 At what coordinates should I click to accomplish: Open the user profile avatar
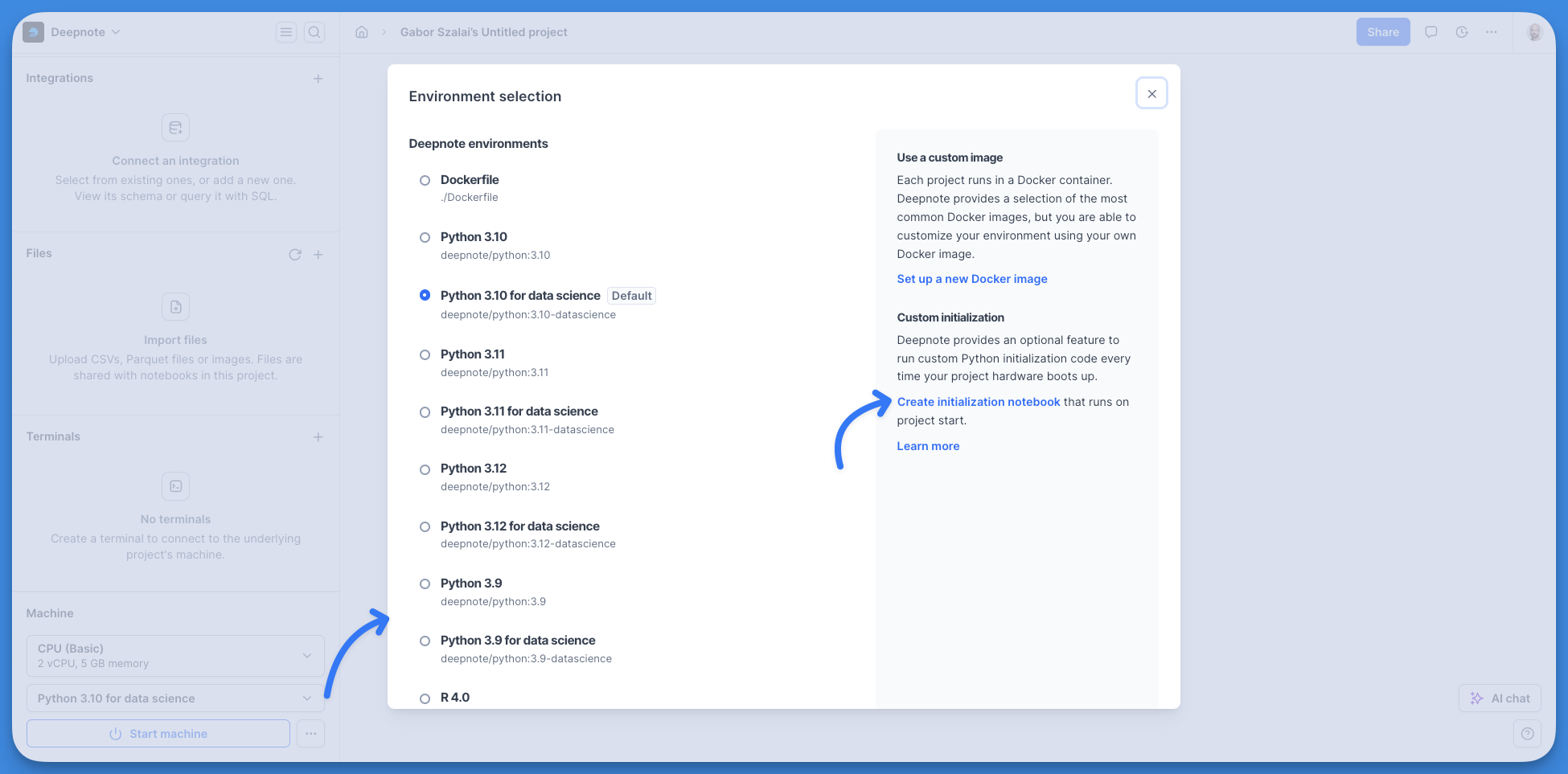[x=1534, y=32]
